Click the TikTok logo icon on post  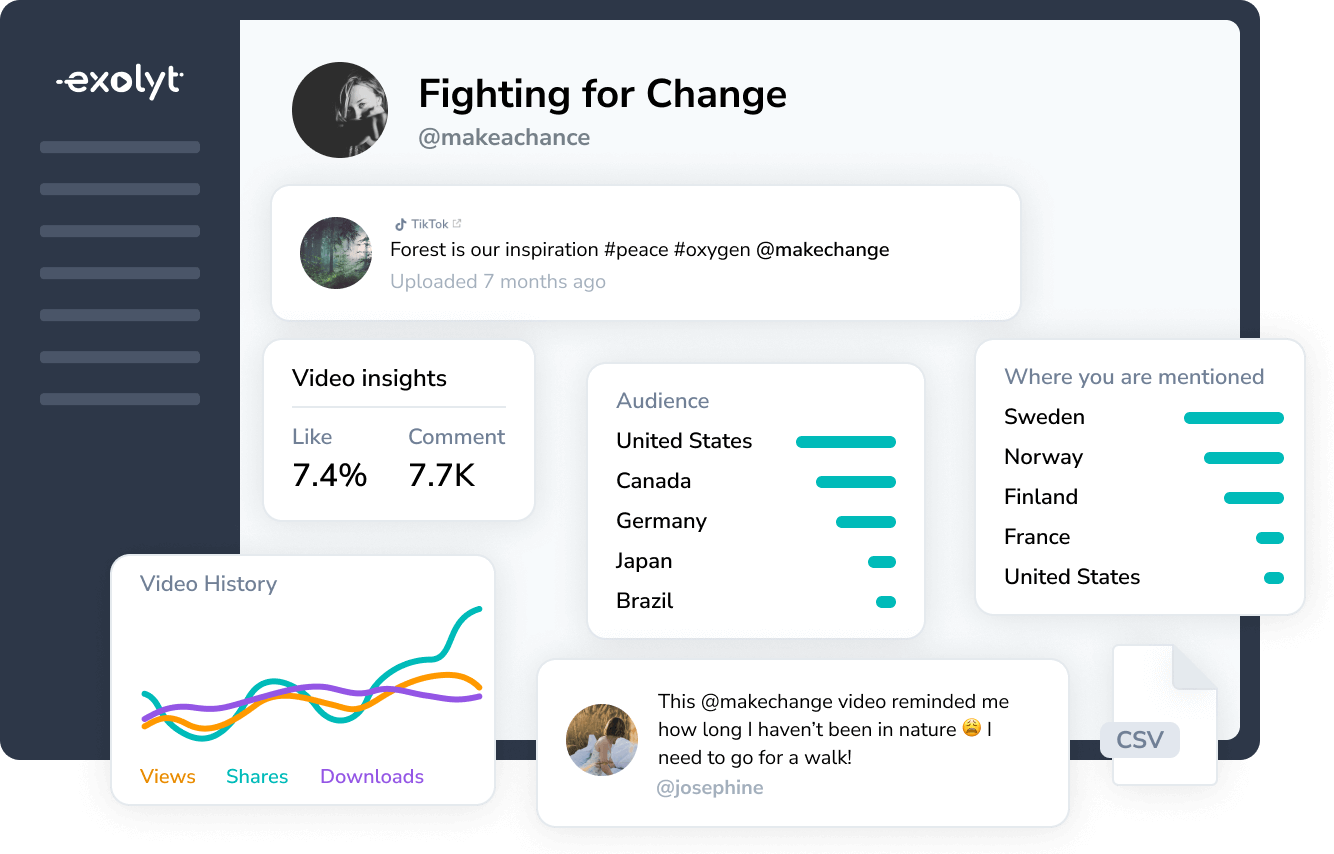pyautogui.click(x=400, y=225)
